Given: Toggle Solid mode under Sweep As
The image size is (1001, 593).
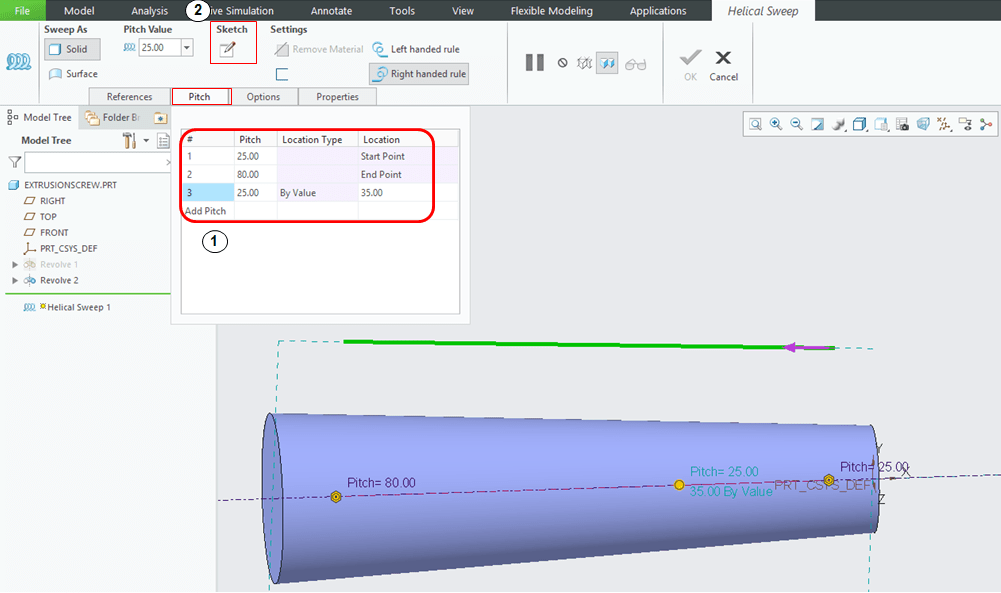Looking at the screenshot, I should (x=71, y=48).
